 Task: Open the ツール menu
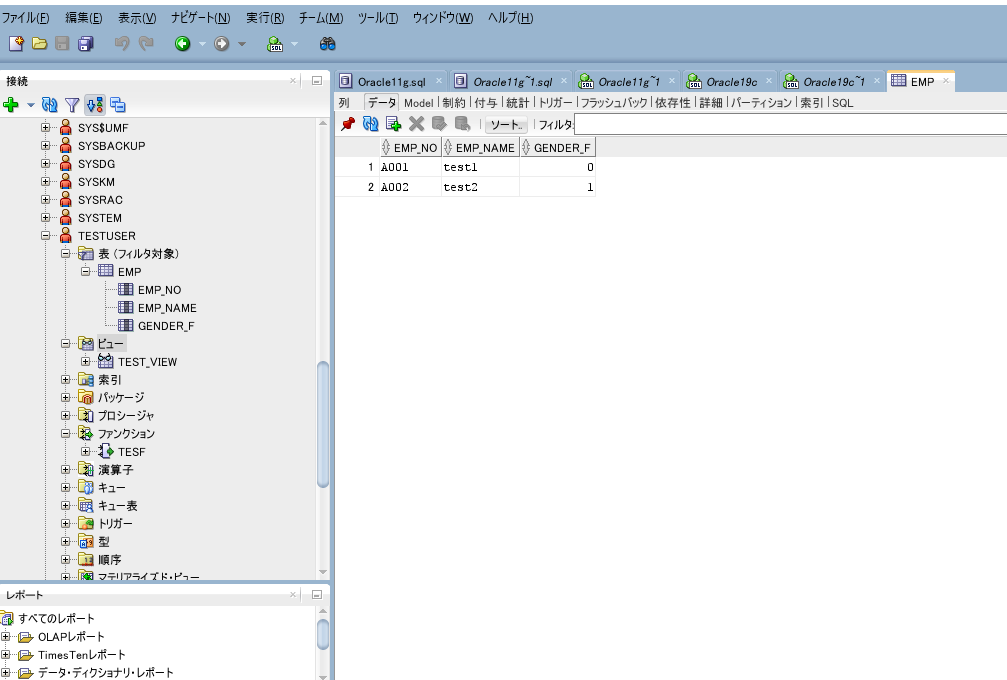coord(378,18)
